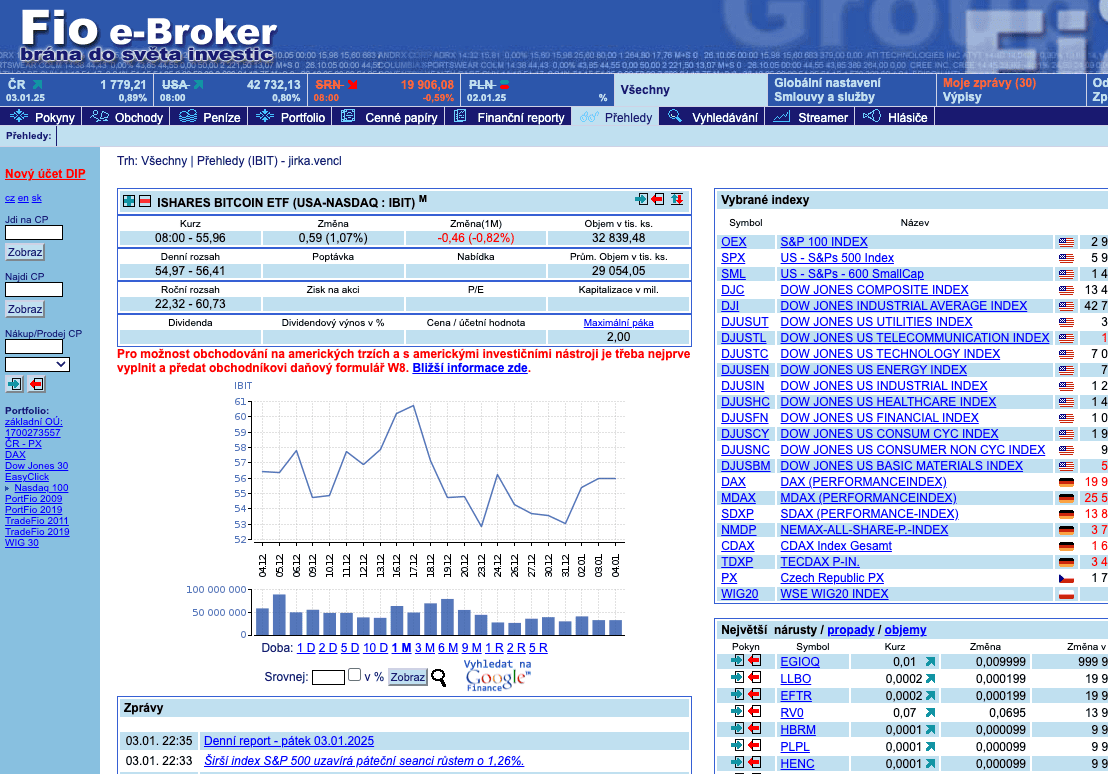Viewport: 1108px width, 774px height.
Task: Click the magnifier icon next to Srovnej
Action: point(439,678)
